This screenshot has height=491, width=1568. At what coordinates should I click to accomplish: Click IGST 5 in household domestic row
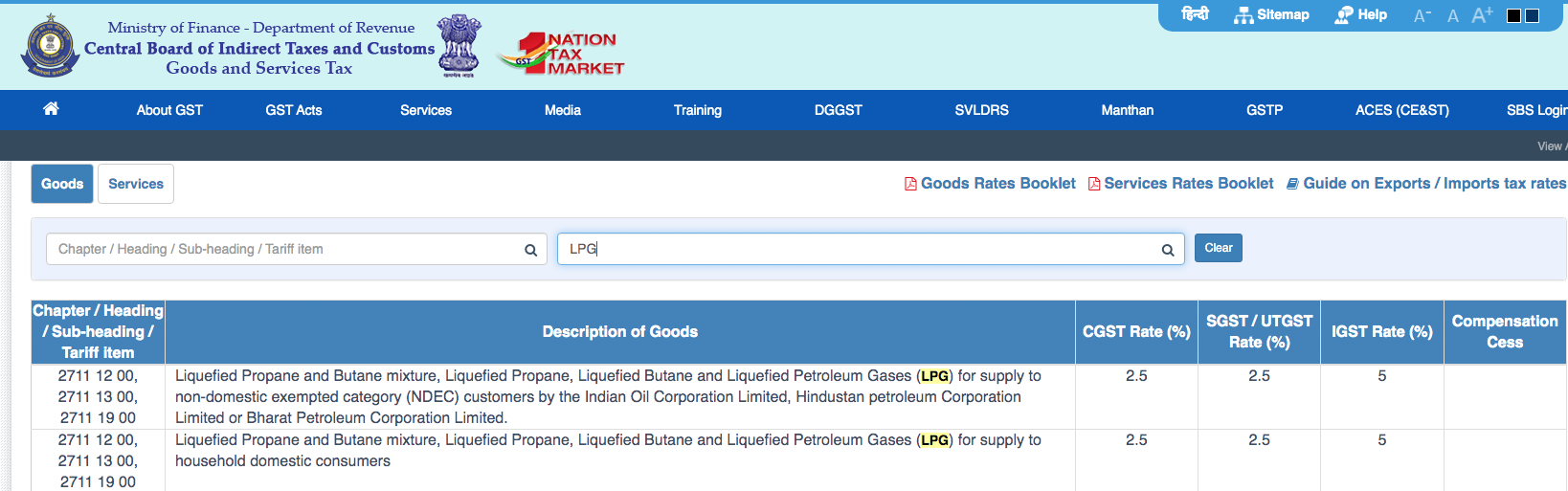click(1381, 440)
